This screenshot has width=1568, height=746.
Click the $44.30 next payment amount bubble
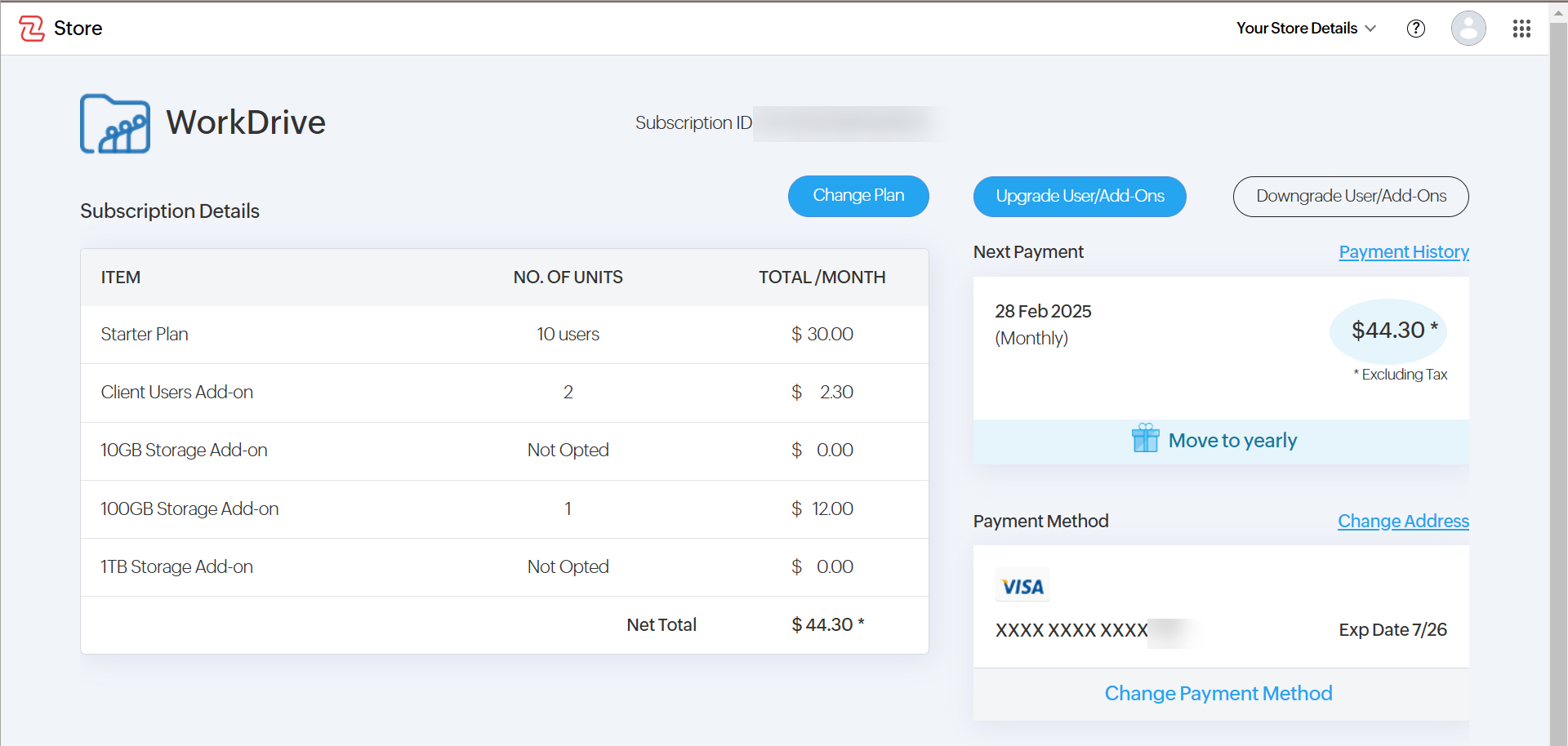tap(1388, 331)
